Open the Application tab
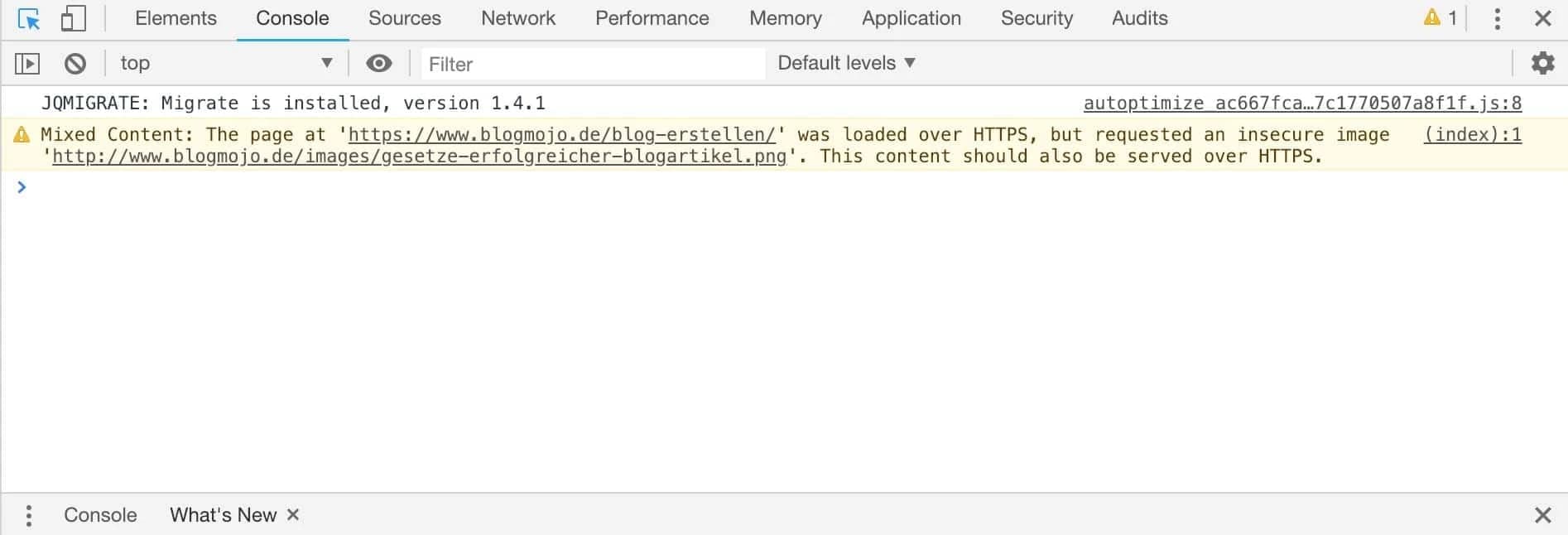 click(x=911, y=17)
